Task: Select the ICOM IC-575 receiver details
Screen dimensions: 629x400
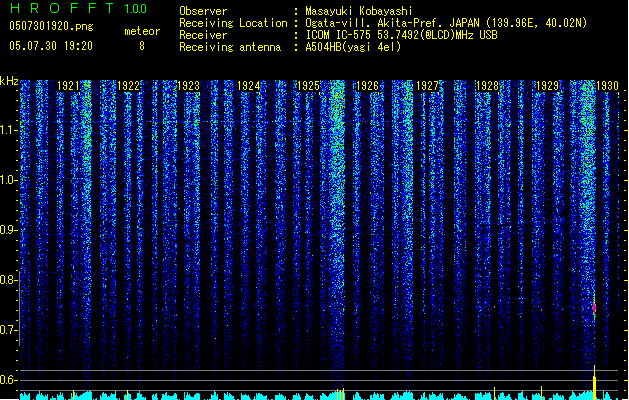Action: pos(402,35)
